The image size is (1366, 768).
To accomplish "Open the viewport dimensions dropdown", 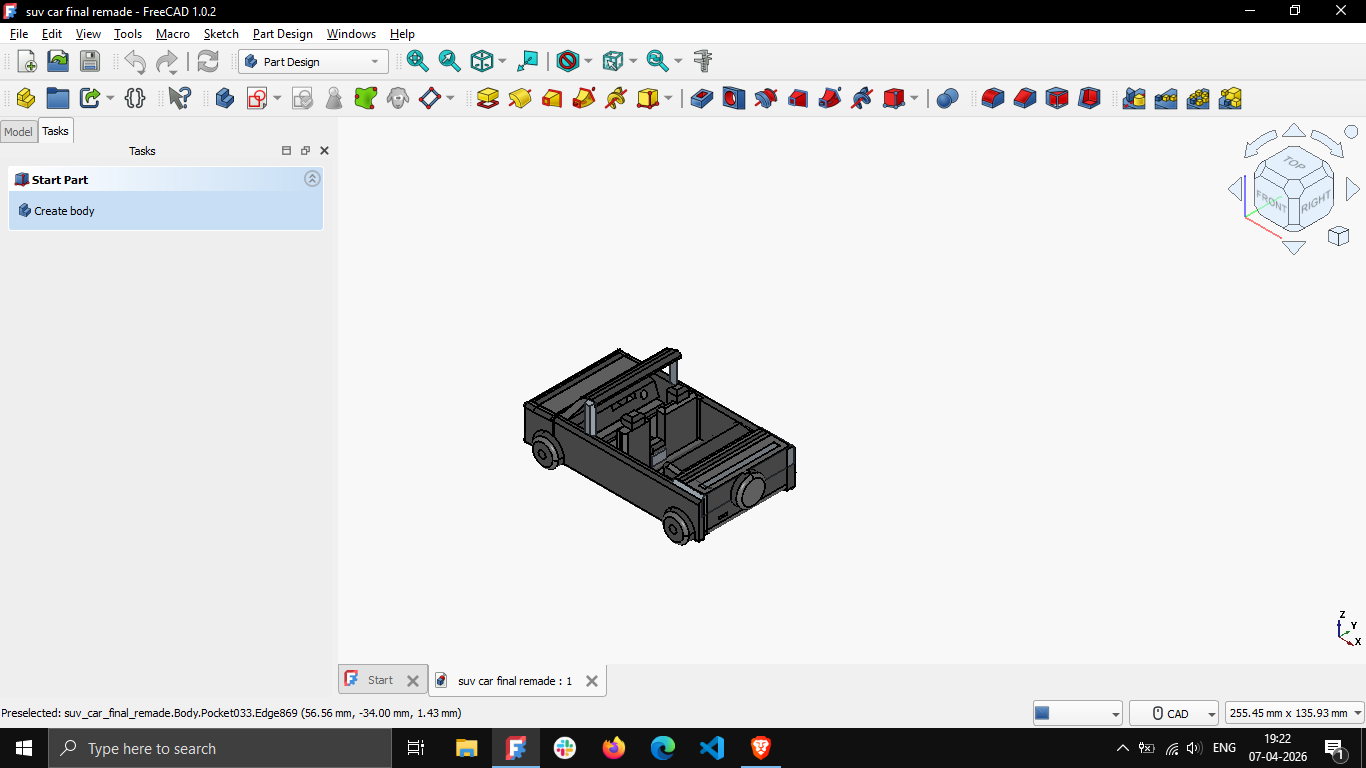I will [1295, 713].
